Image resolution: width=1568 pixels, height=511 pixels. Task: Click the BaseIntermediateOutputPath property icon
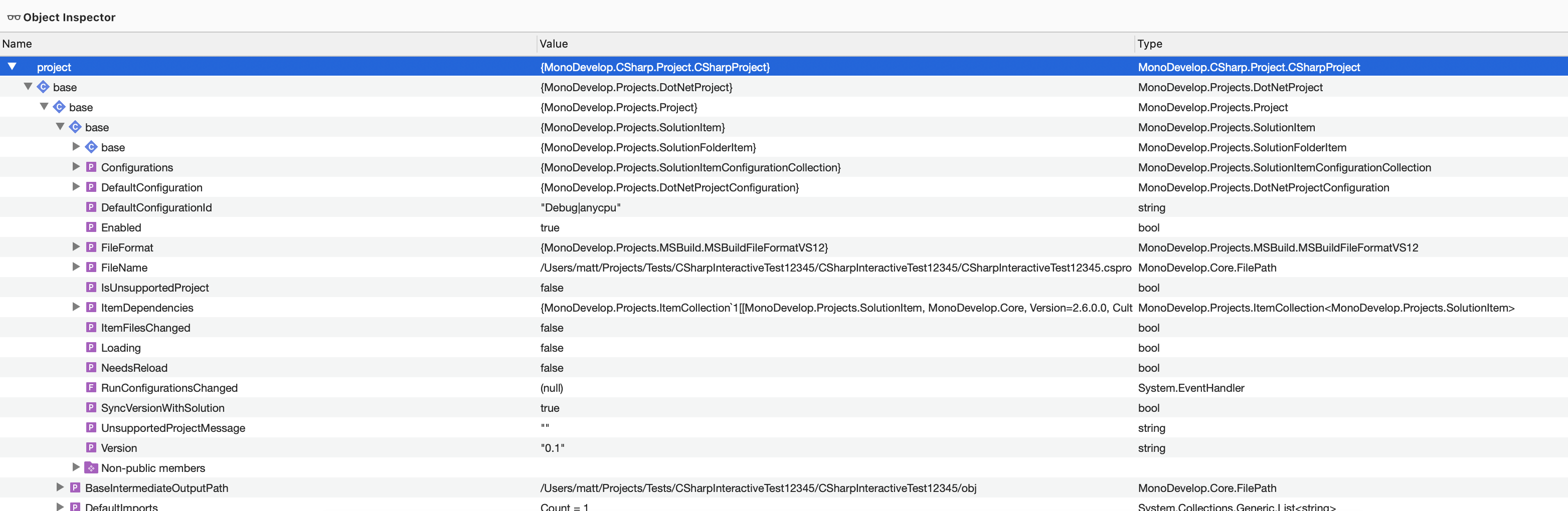[76, 488]
